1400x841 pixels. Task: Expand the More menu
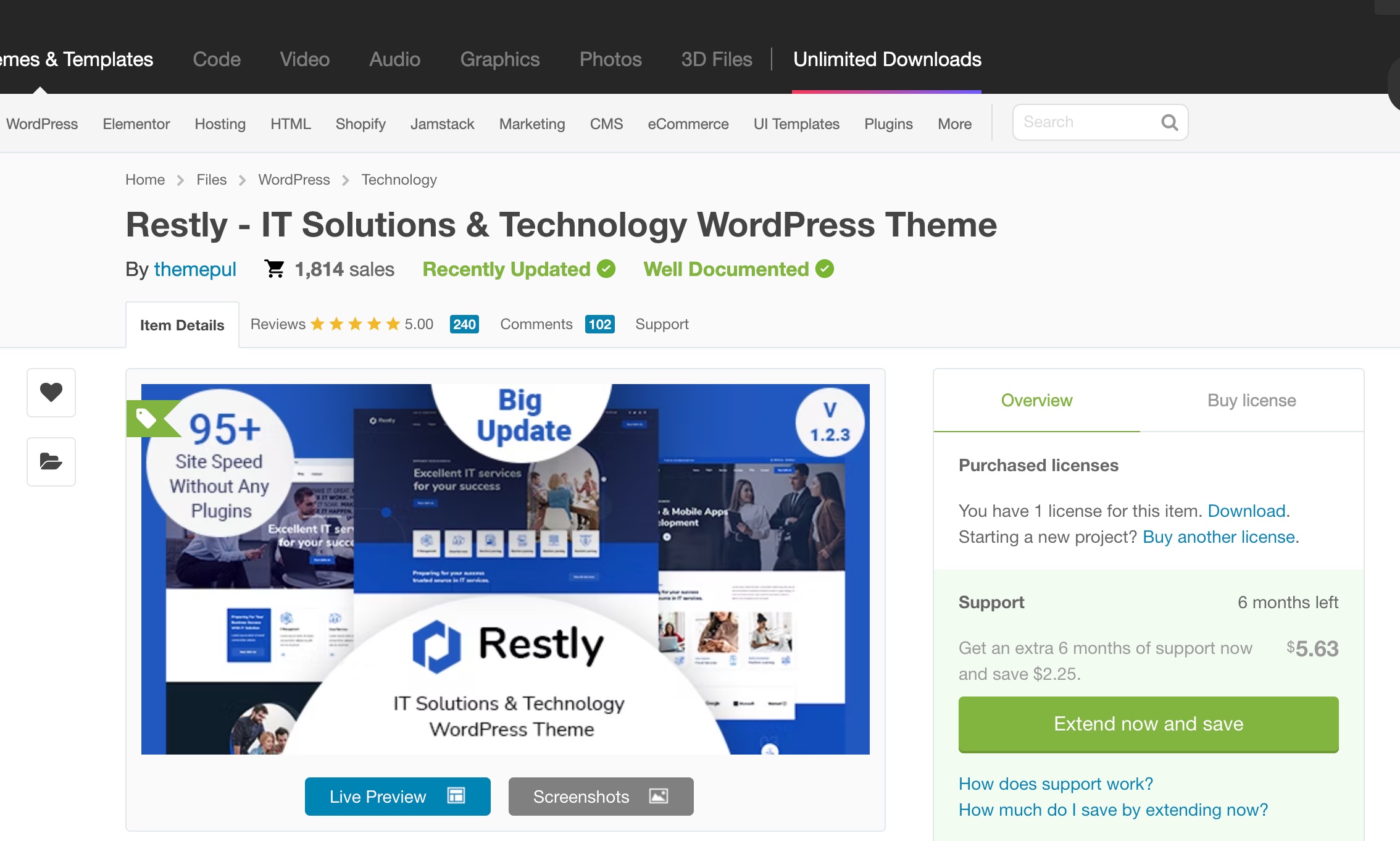coord(954,123)
